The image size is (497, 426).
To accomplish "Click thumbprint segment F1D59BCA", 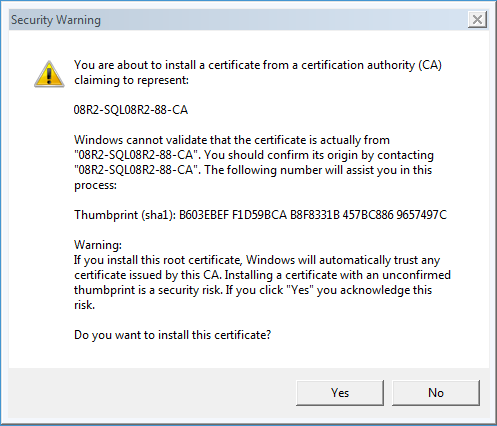I will [x=259, y=215].
